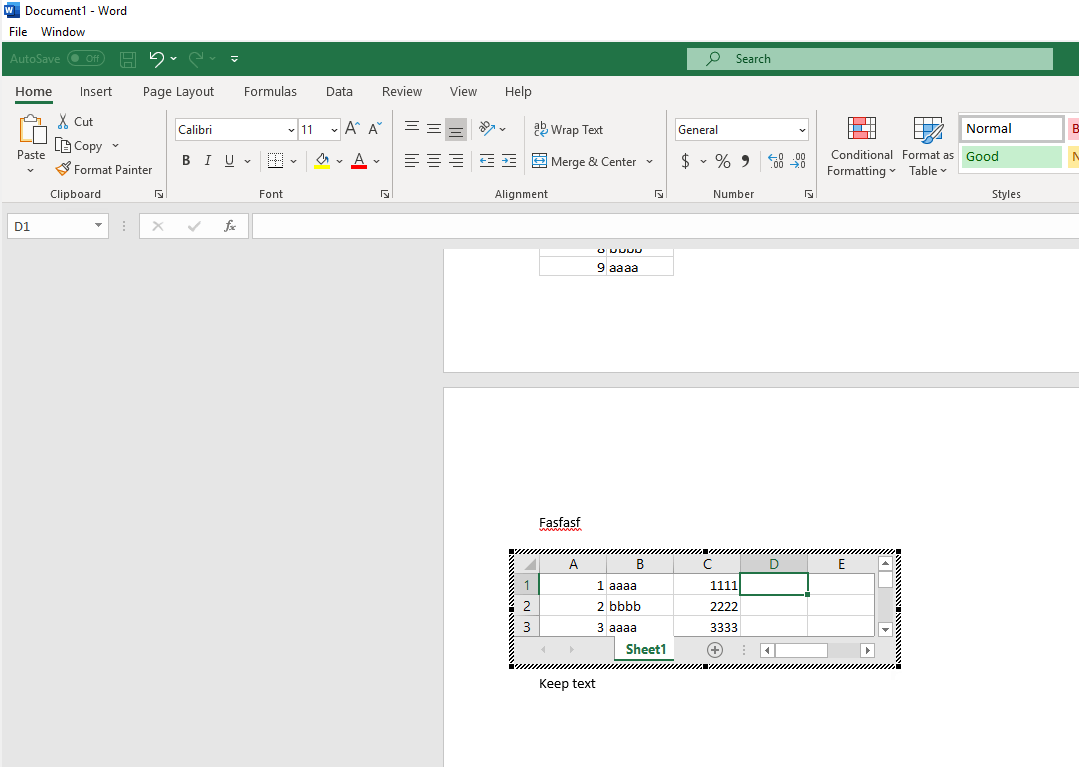
Task: Open the Page Layout tab
Action: pos(178,91)
